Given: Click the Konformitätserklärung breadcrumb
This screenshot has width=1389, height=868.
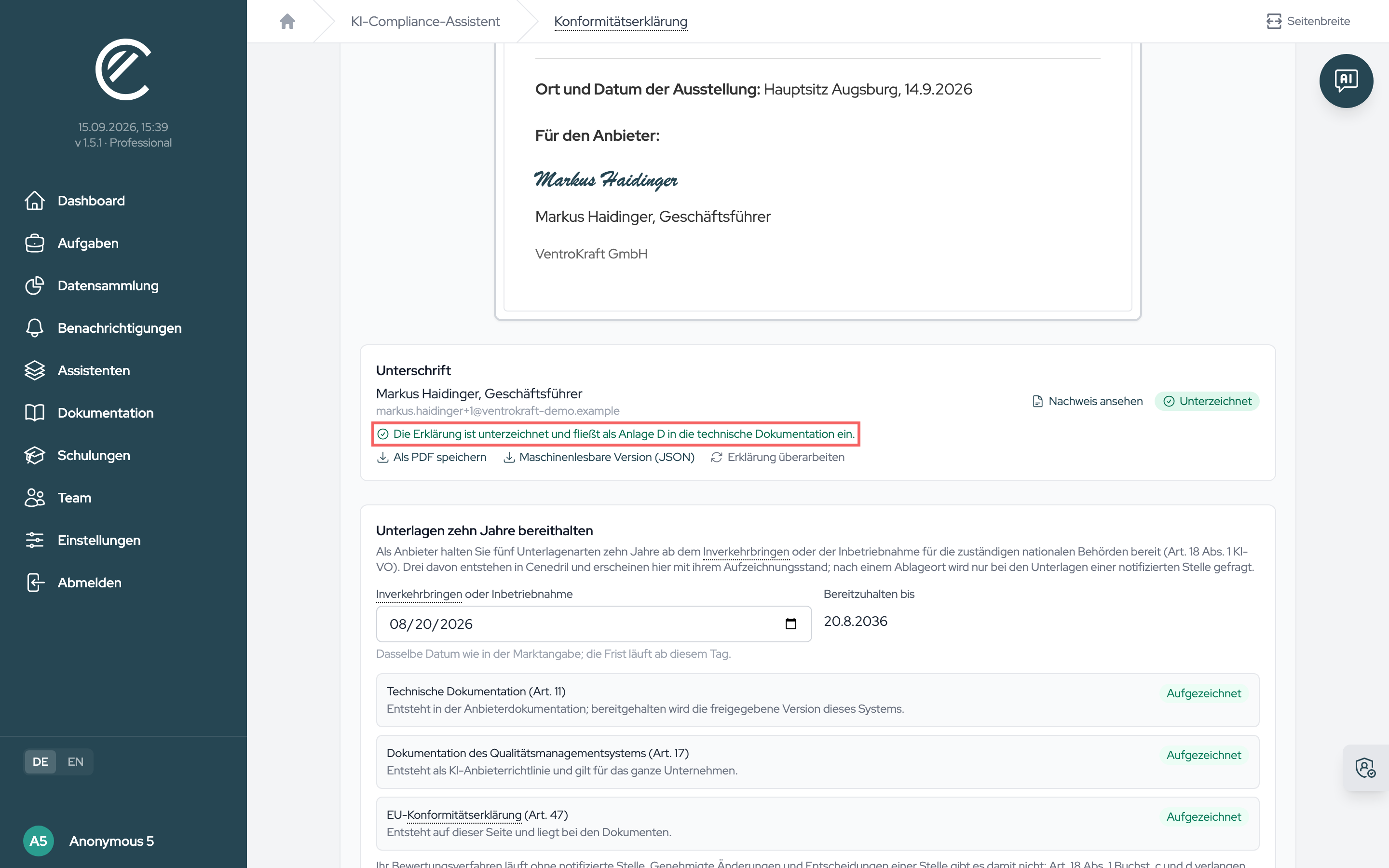Looking at the screenshot, I should [x=620, y=21].
